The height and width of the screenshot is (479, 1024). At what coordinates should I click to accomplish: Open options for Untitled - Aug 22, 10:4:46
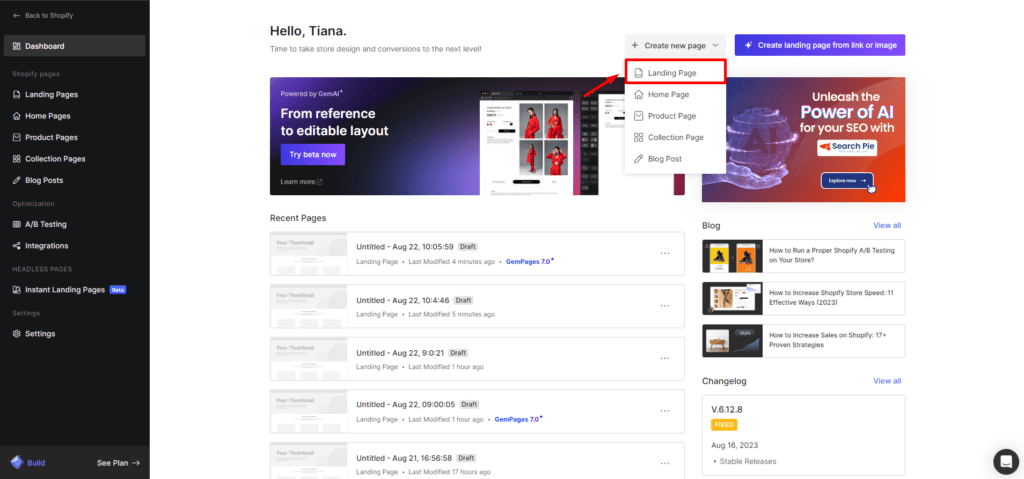[665, 306]
